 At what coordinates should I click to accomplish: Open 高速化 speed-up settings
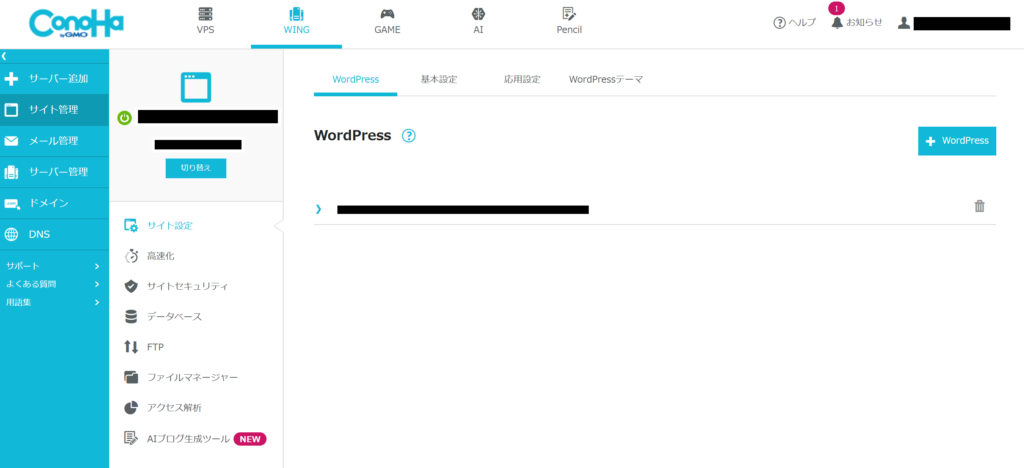click(x=160, y=256)
